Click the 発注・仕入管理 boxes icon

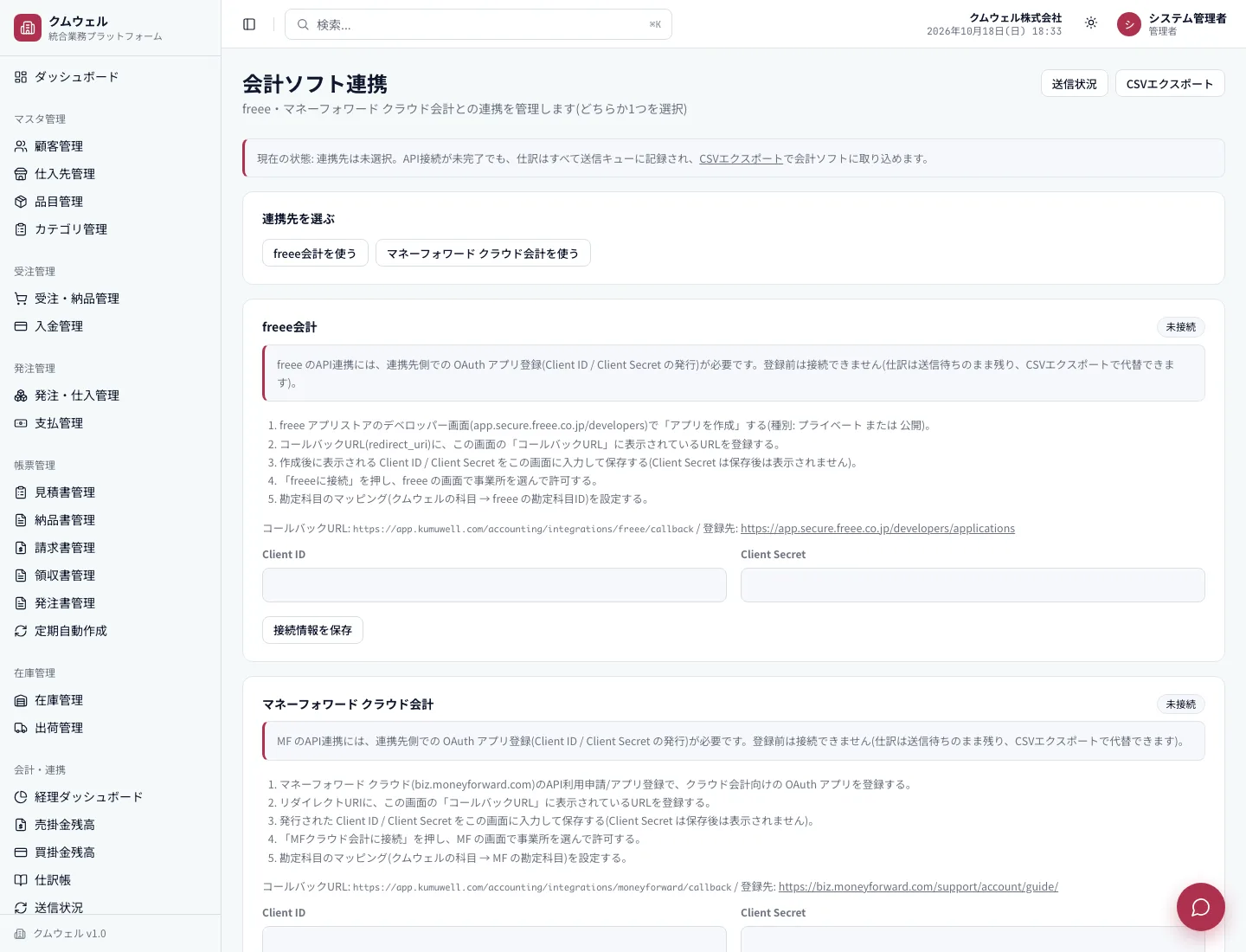pos(21,396)
